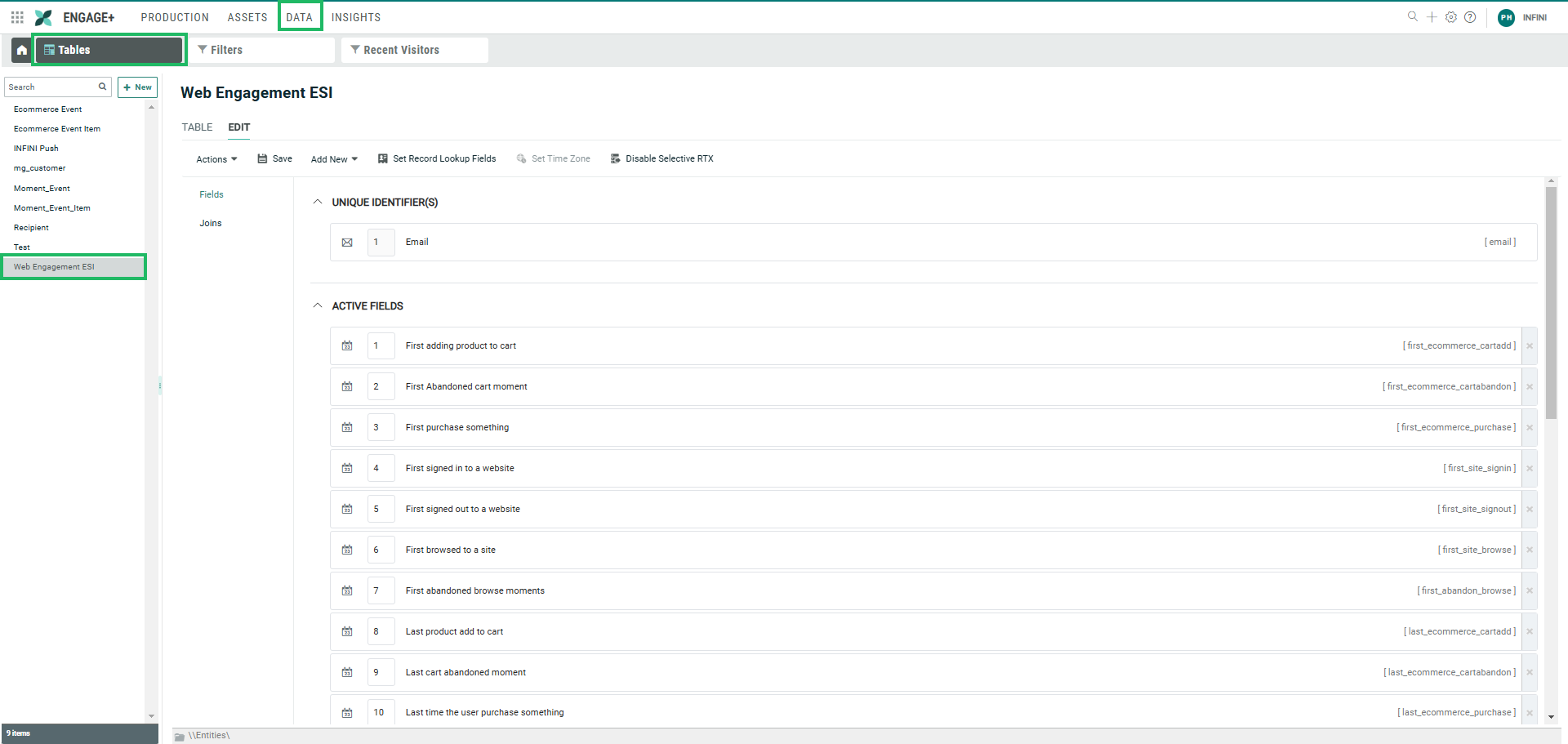The image size is (1568, 744).
Task: Remove the first_ecommerce_cartadd field
Action: (x=1530, y=346)
